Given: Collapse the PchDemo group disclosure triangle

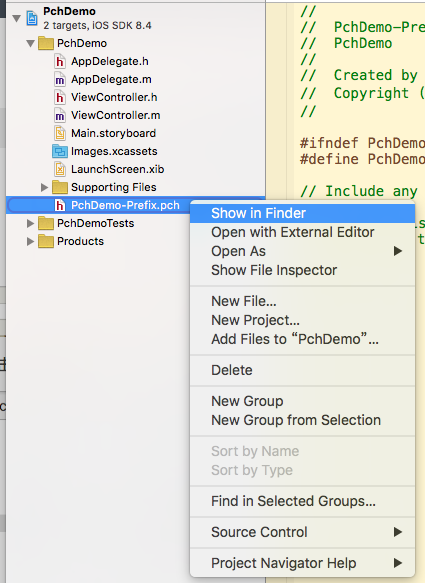Looking at the screenshot, I should tap(30, 44).
